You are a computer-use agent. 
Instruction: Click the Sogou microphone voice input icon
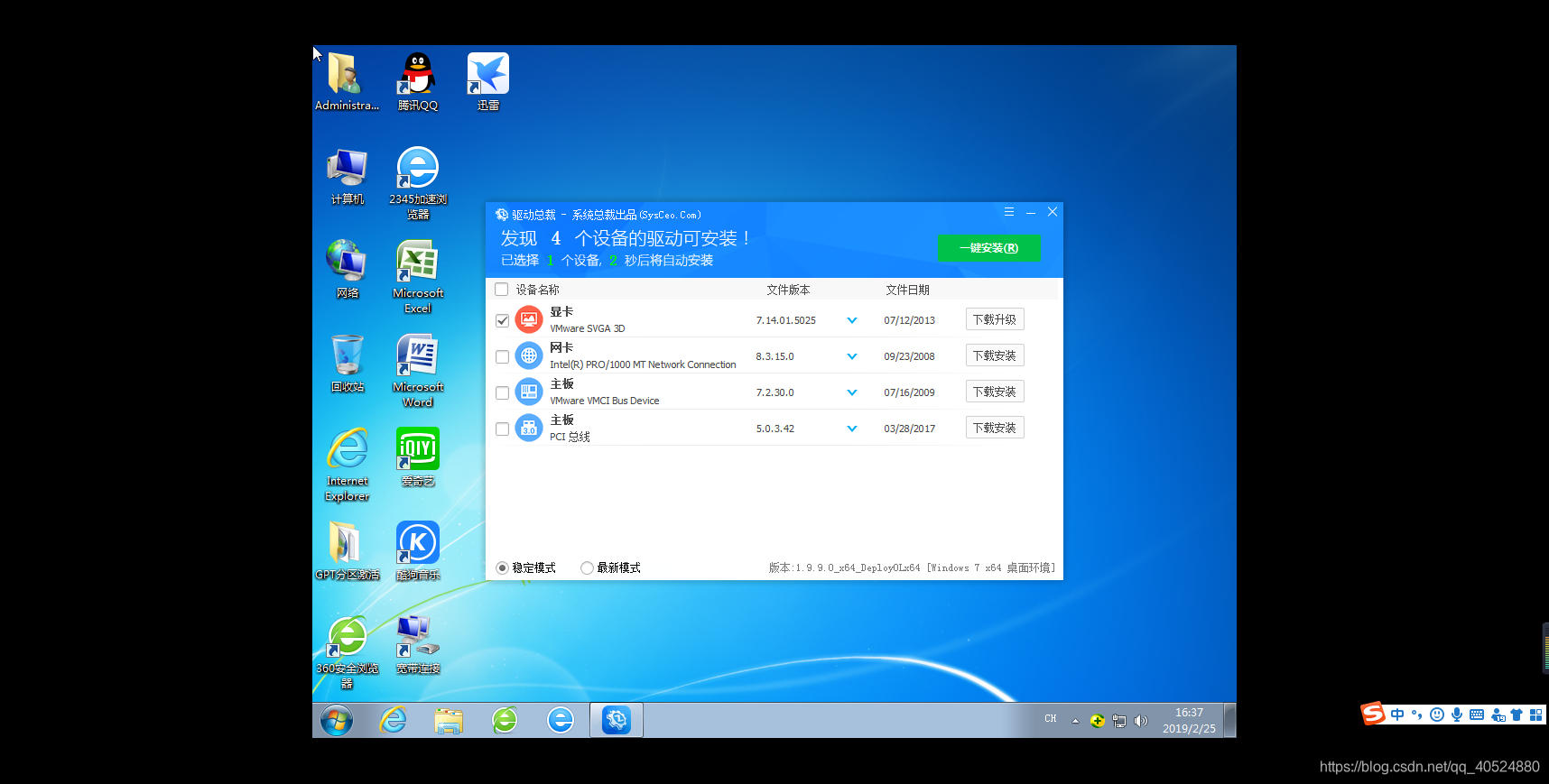click(1457, 715)
